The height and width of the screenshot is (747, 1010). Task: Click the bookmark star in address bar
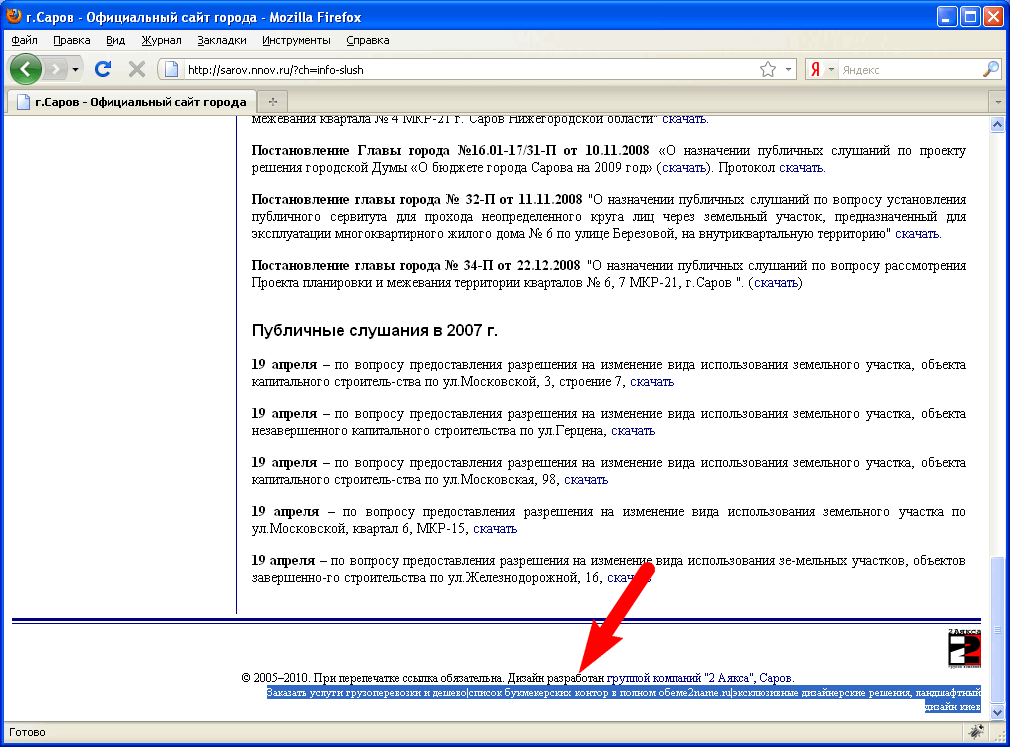[x=767, y=70]
